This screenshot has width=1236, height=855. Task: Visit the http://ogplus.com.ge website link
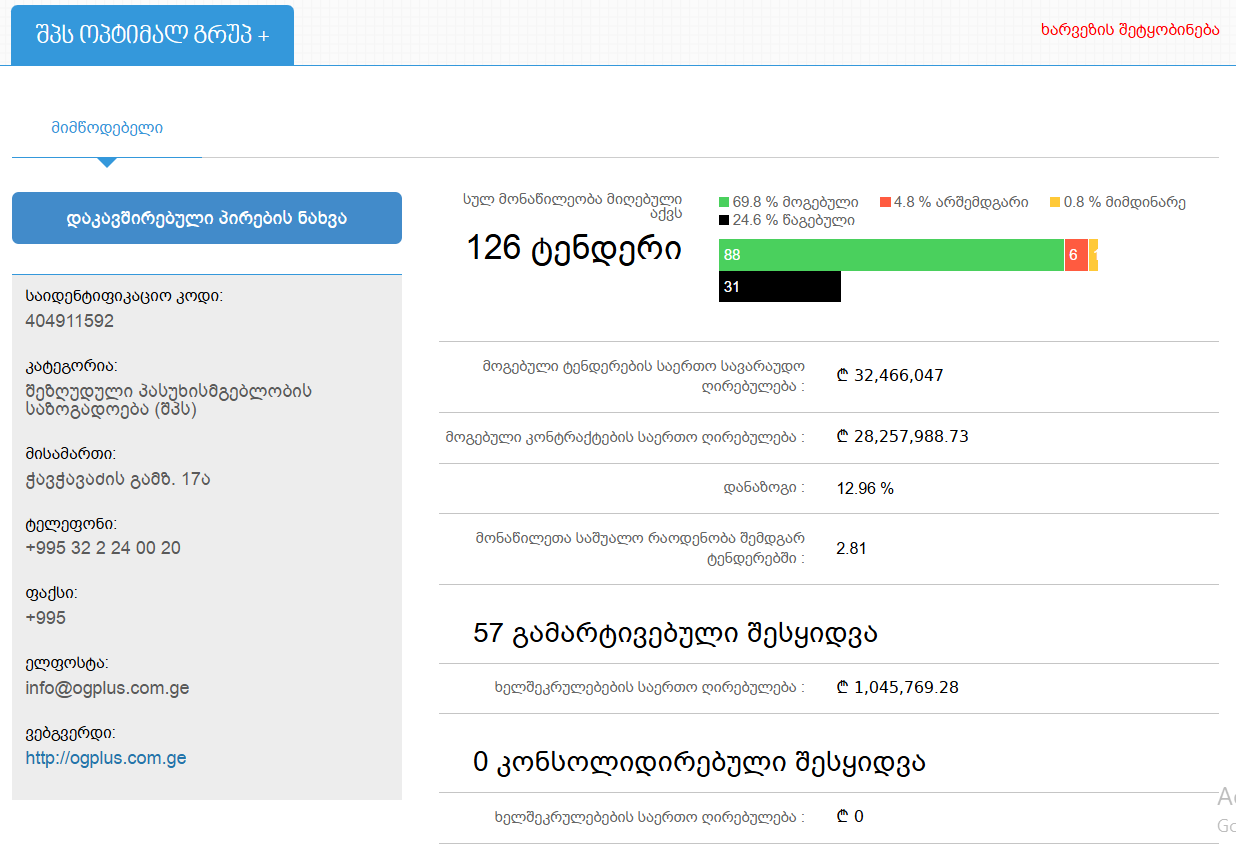point(106,758)
